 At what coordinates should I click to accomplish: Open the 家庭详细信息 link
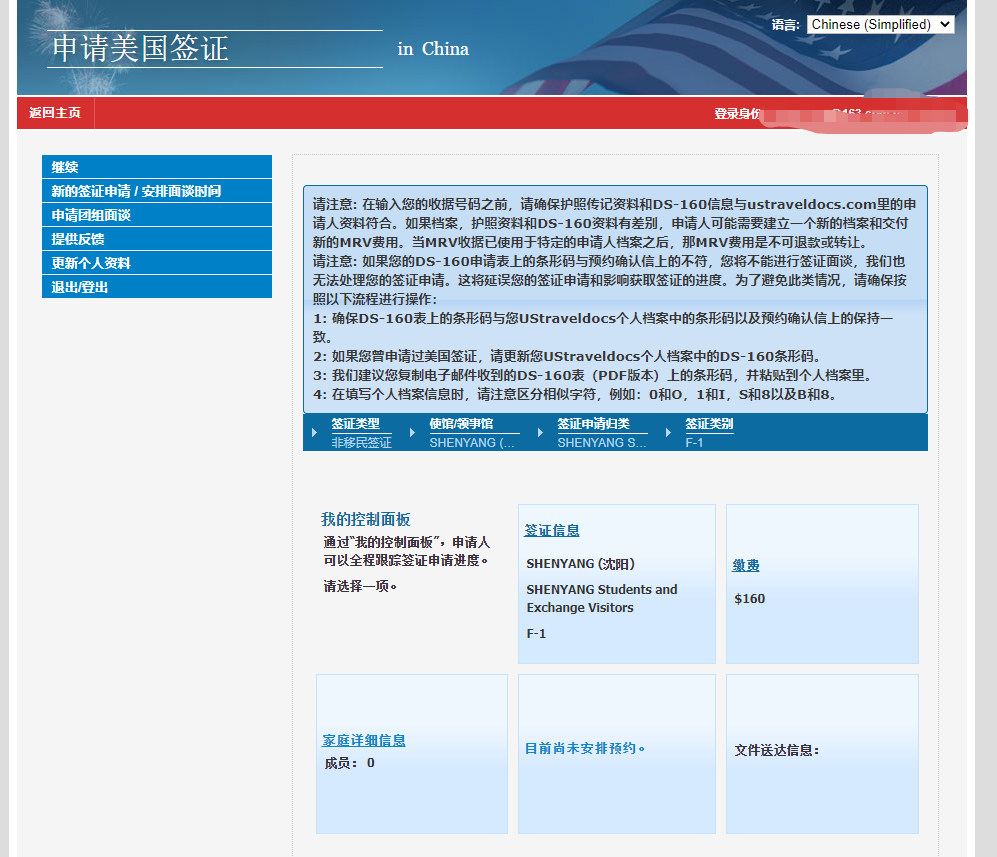pyautogui.click(x=364, y=740)
